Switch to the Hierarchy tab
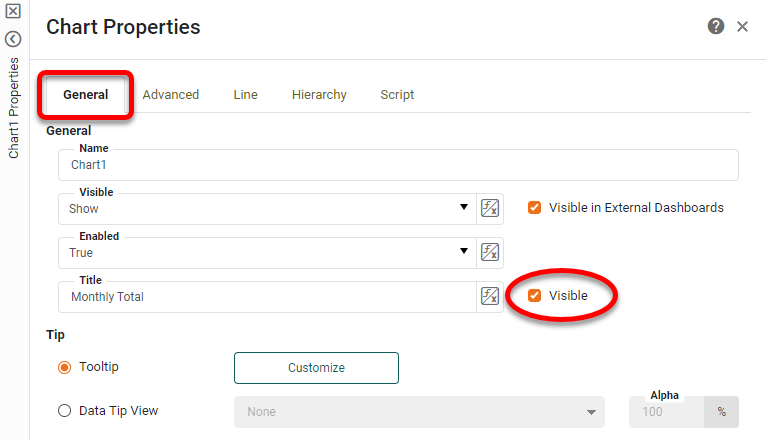Viewport: 766px width, 440px height. [319, 95]
